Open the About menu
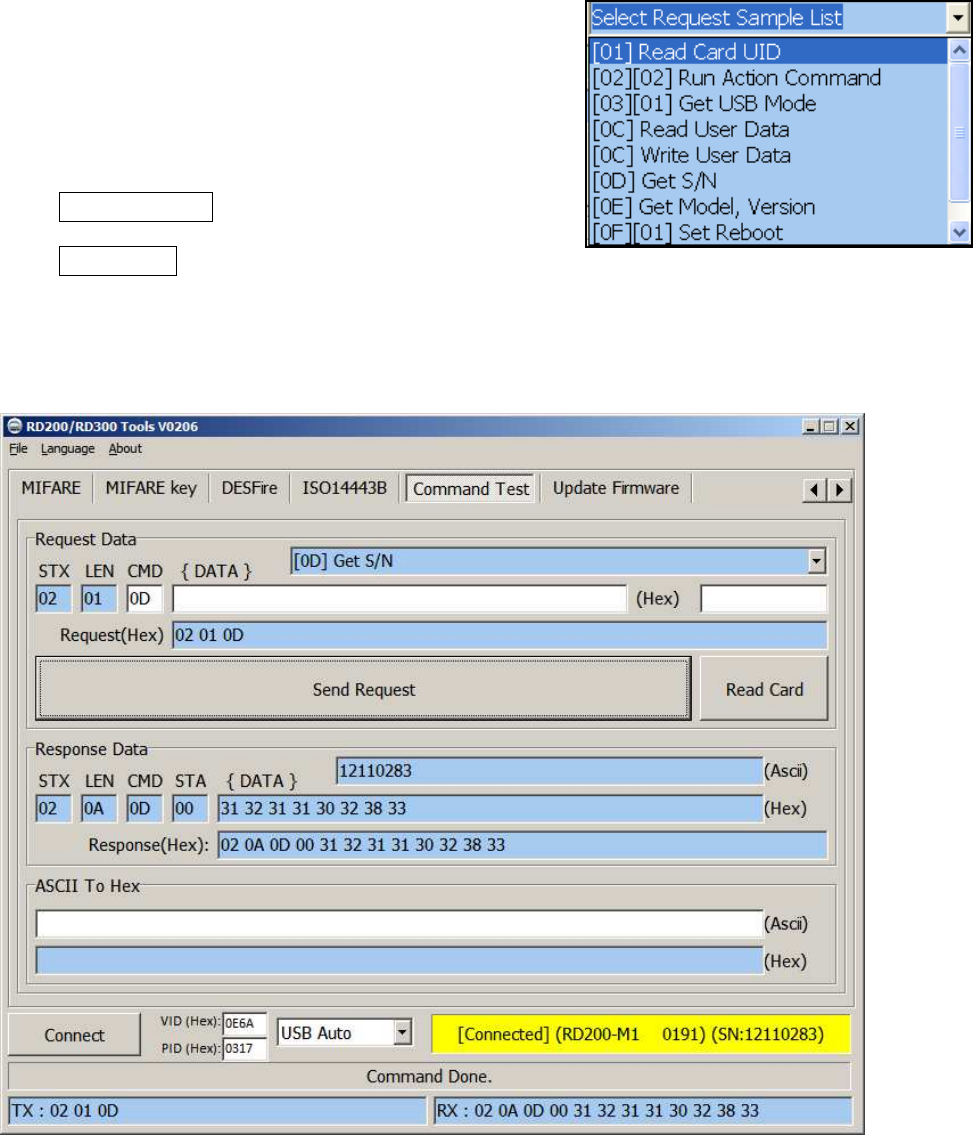The width and height of the screenshot is (973, 1135). point(125,449)
